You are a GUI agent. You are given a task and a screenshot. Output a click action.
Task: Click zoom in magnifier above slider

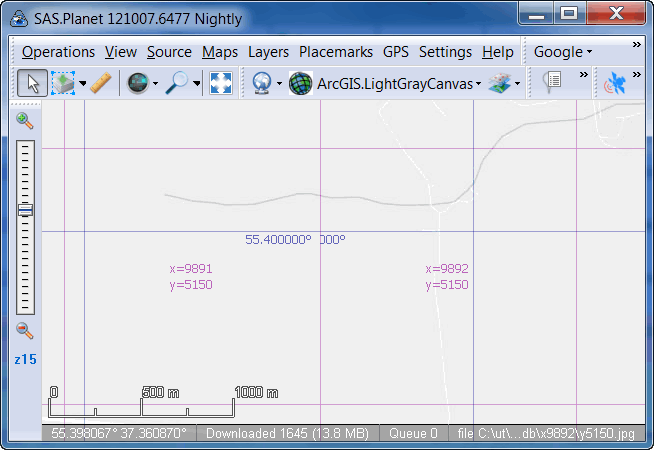tap(25, 120)
